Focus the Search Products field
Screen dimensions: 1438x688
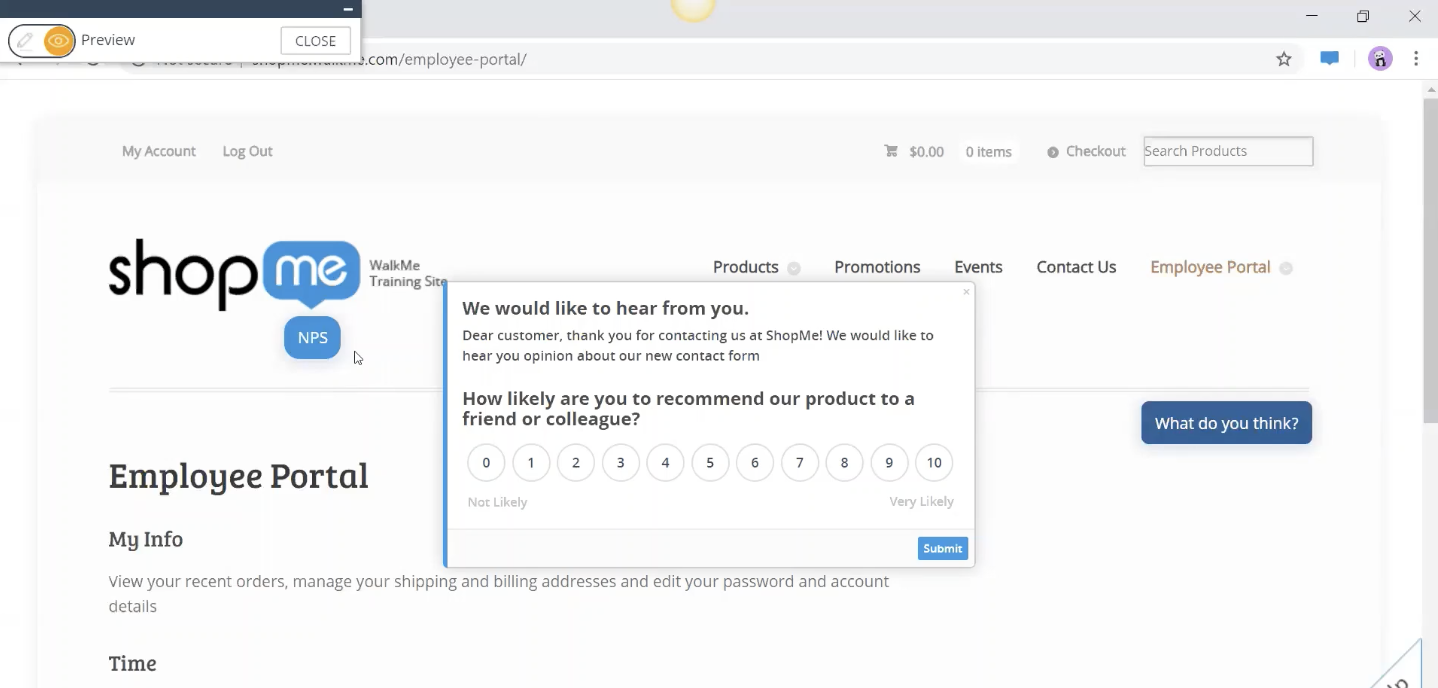(1228, 151)
